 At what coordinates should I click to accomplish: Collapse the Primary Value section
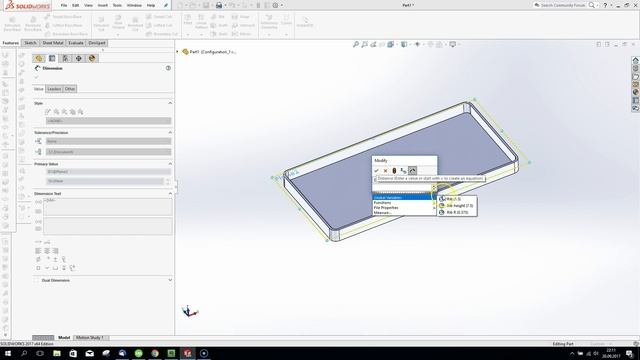170,164
